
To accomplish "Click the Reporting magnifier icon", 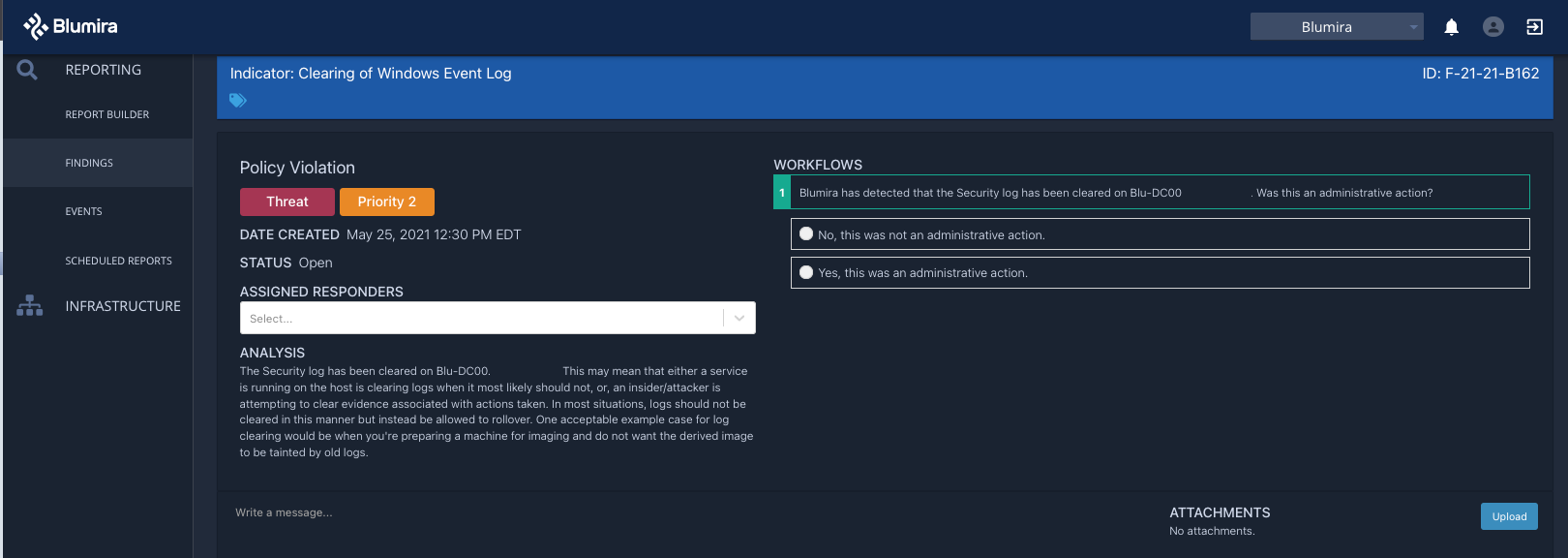I will pos(27,70).
